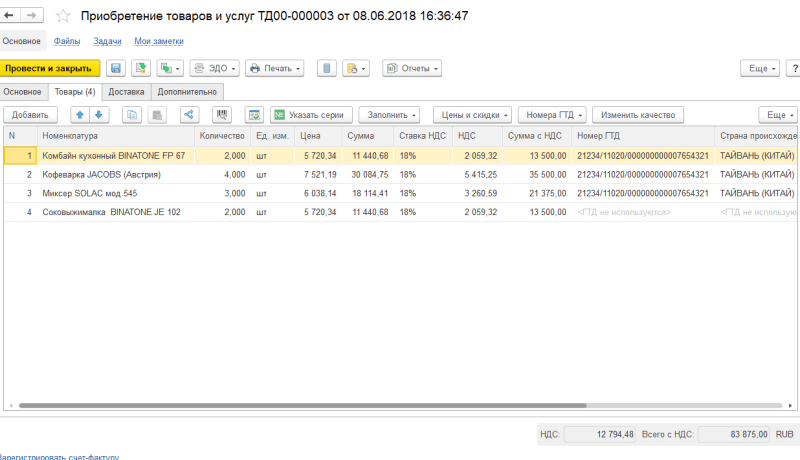Switch to the Доставка tab

(x=126, y=92)
